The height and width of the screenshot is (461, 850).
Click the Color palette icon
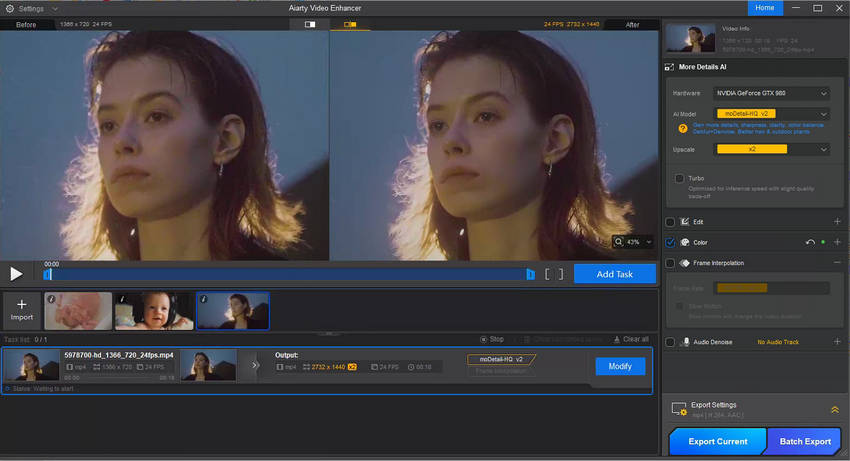[x=685, y=242]
